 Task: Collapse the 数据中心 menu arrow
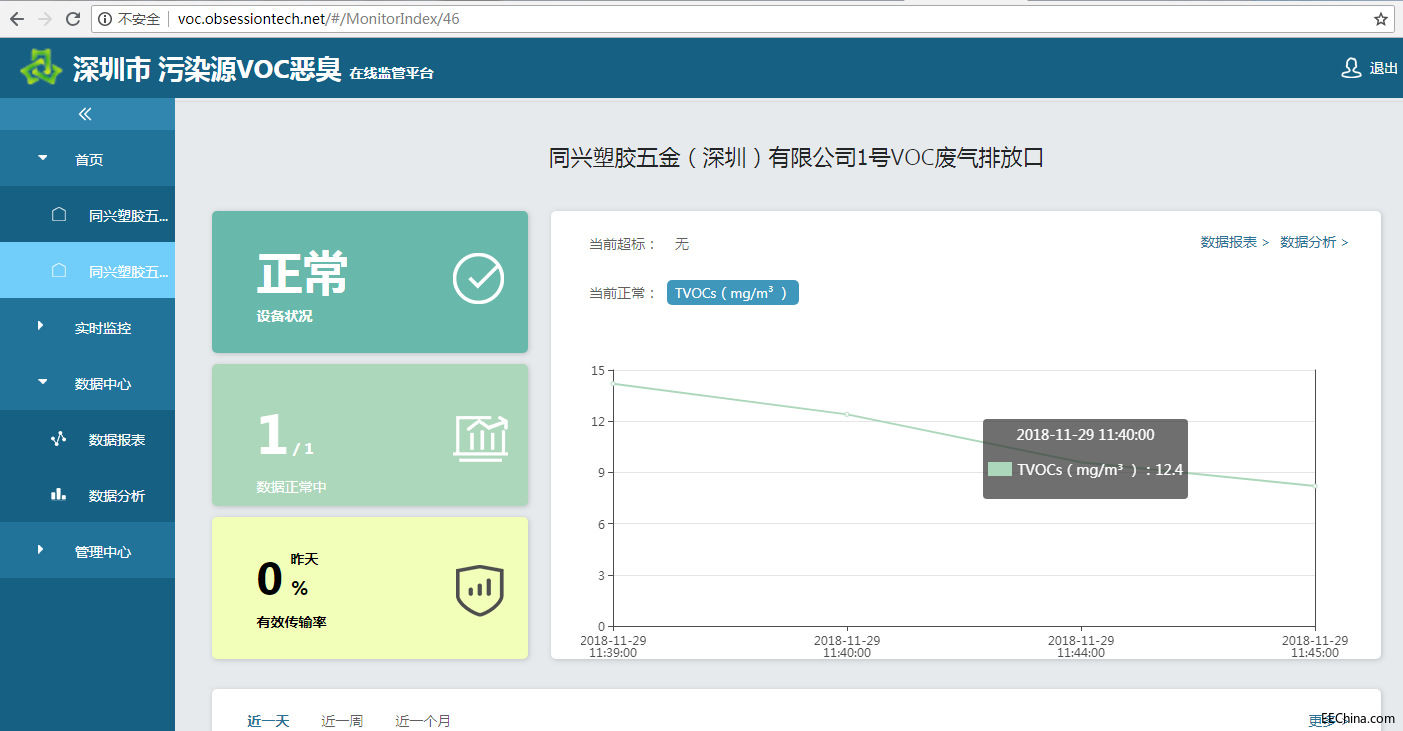[42, 382]
